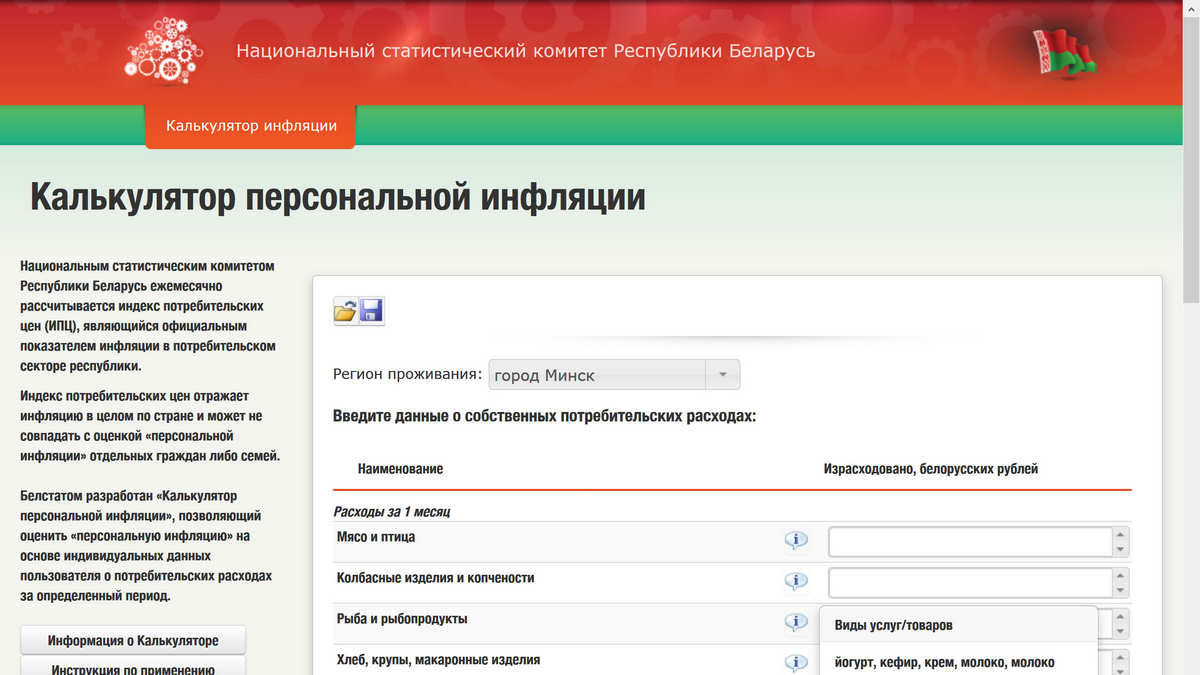Focus the Колбасные изделия и копчености expense field
This screenshot has width=1200, height=675.
(x=971, y=582)
